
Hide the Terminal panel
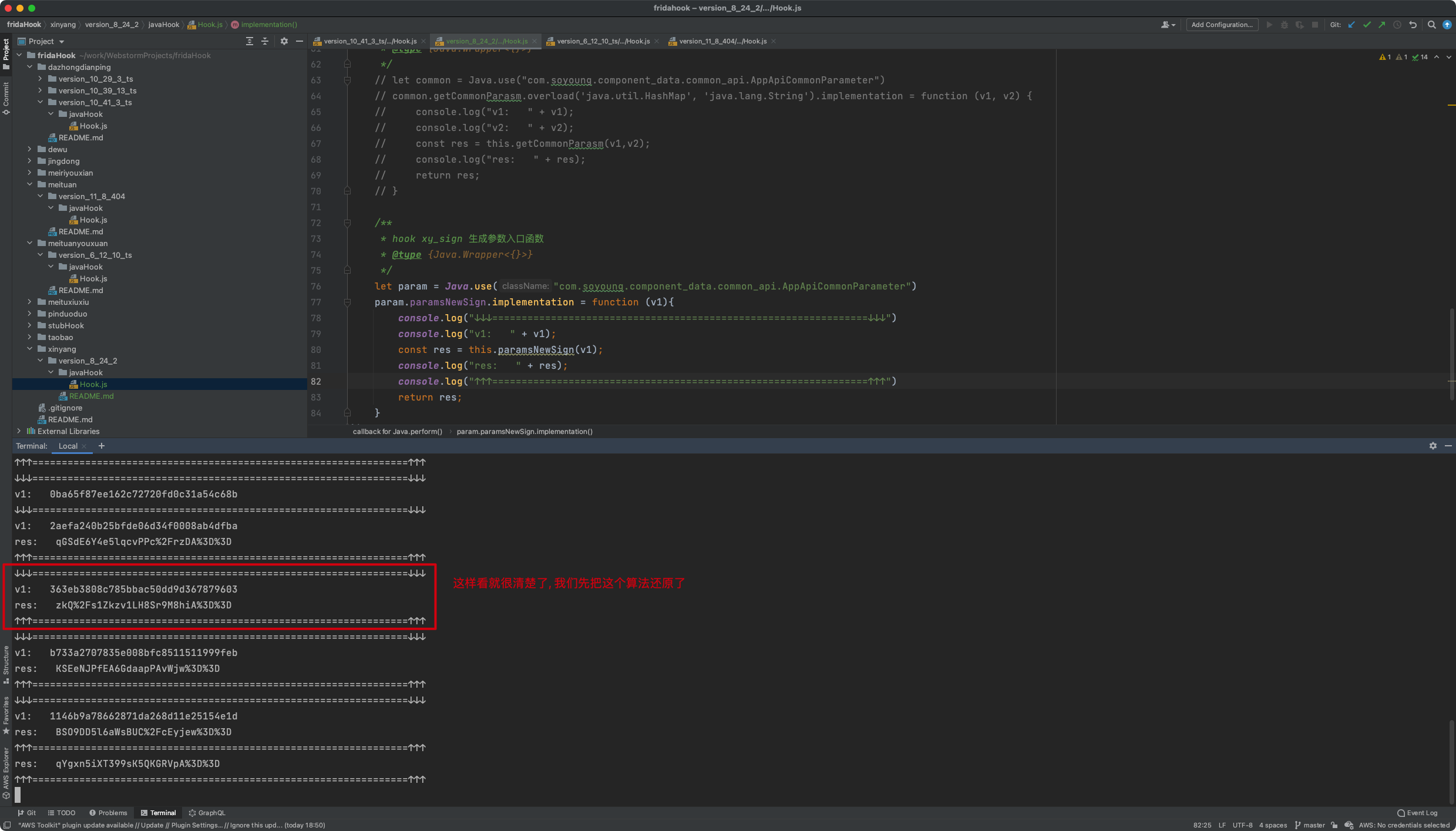(x=1448, y=446)
